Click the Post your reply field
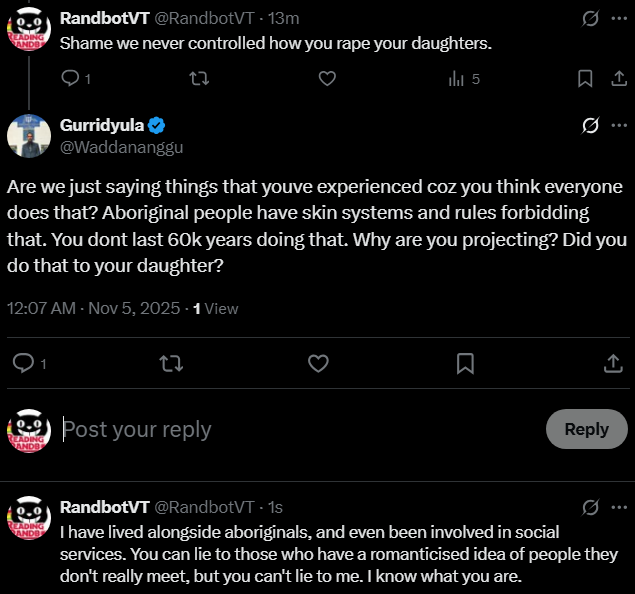The width and height of the screenshot is (635, 594). (x=300, y=429)
